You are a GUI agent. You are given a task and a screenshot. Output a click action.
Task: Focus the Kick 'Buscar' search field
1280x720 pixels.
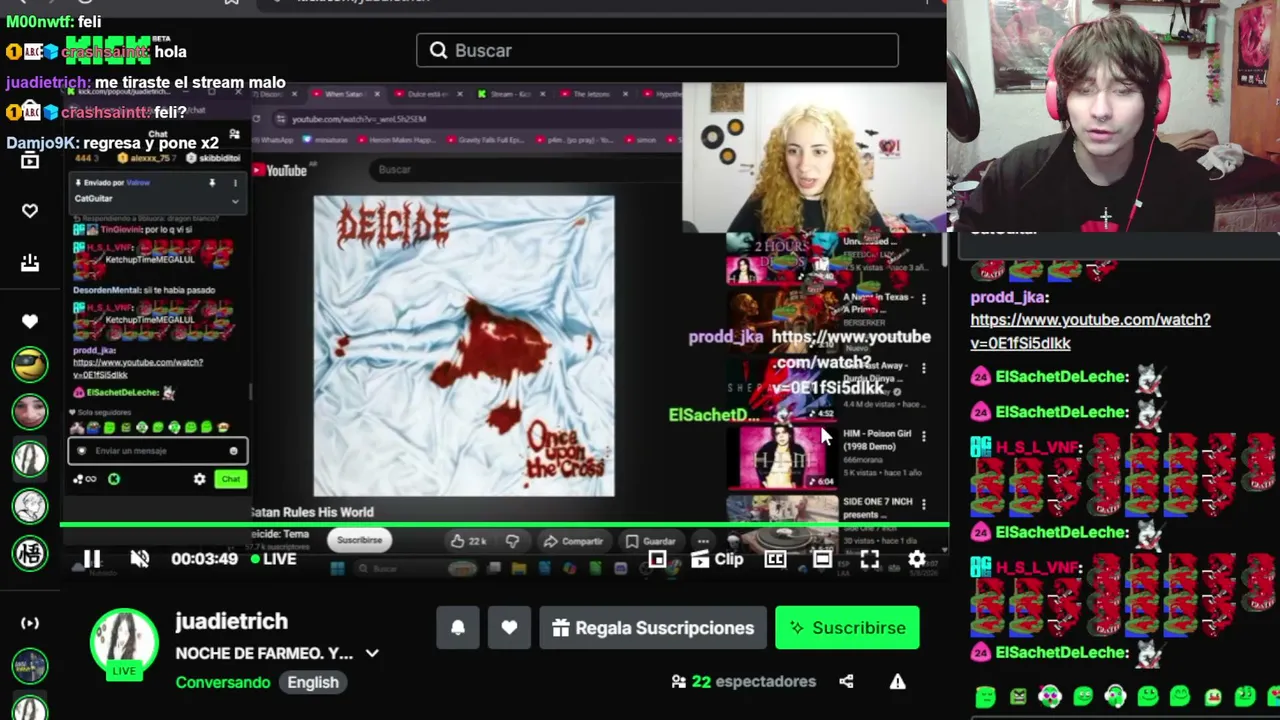tap(657, 51)
